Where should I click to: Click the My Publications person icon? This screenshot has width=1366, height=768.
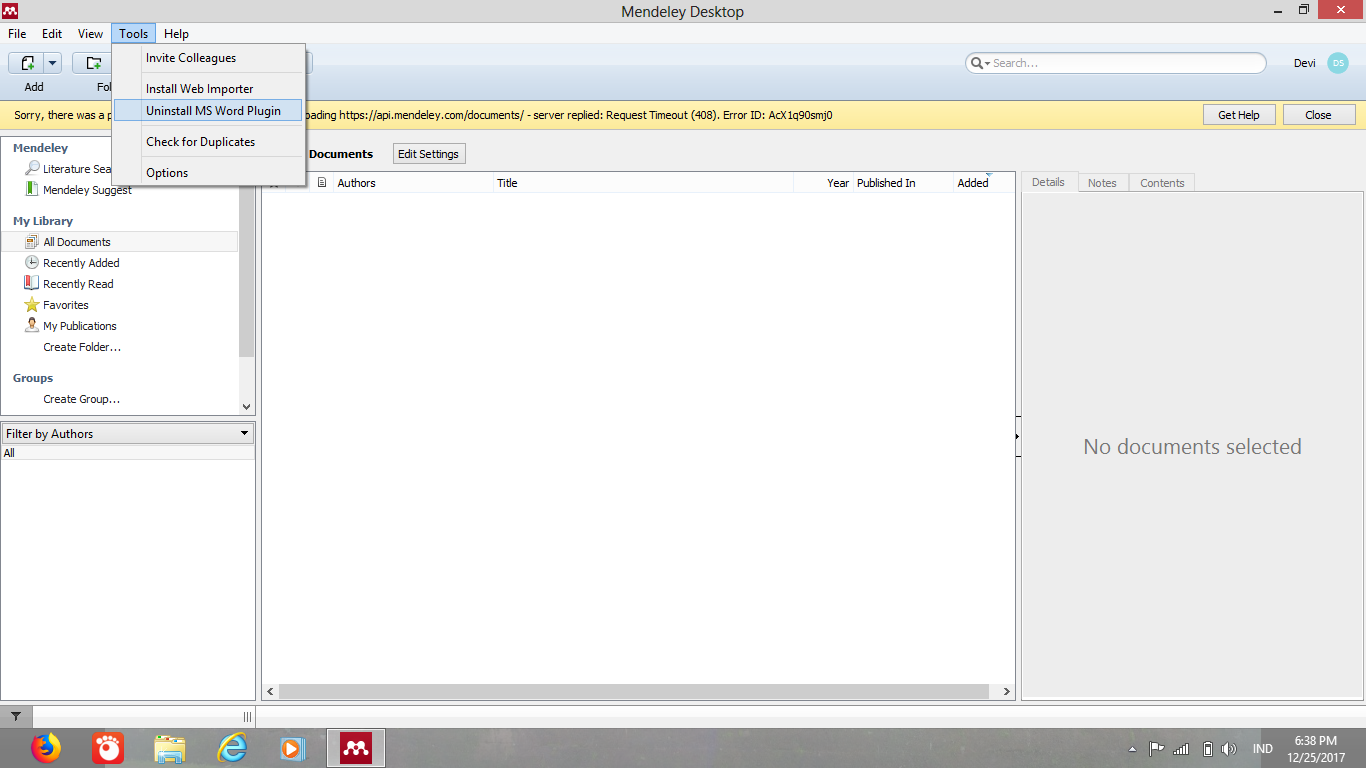click(x=32, y=325)
